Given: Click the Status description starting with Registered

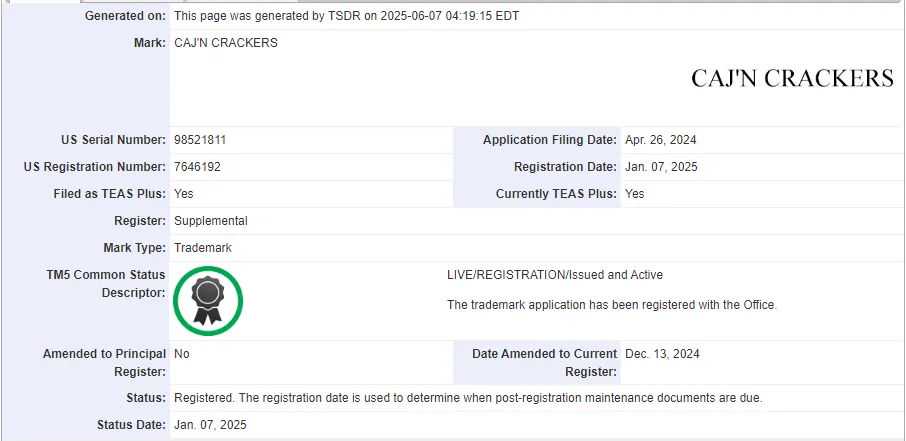Looking at the screenshot, I should (468, 398).
